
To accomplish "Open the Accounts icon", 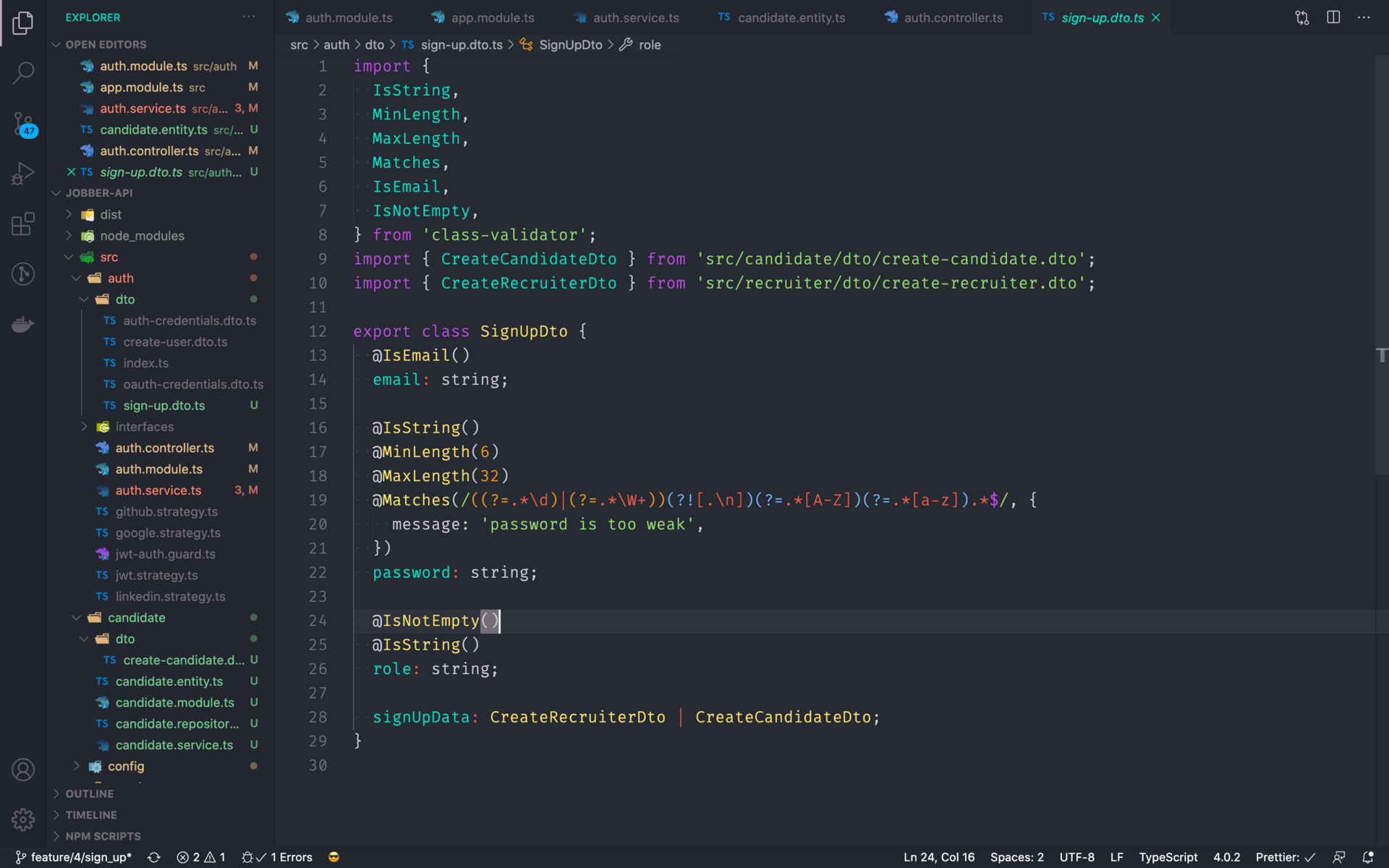I will point(23,770).
